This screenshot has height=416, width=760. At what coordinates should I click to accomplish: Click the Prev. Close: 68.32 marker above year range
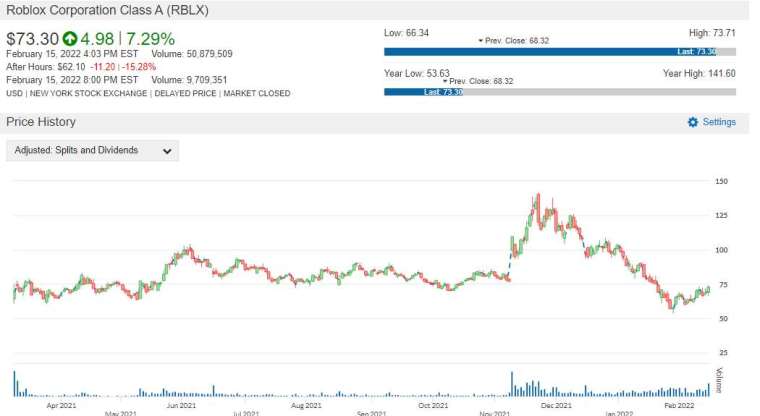[478, 81]
